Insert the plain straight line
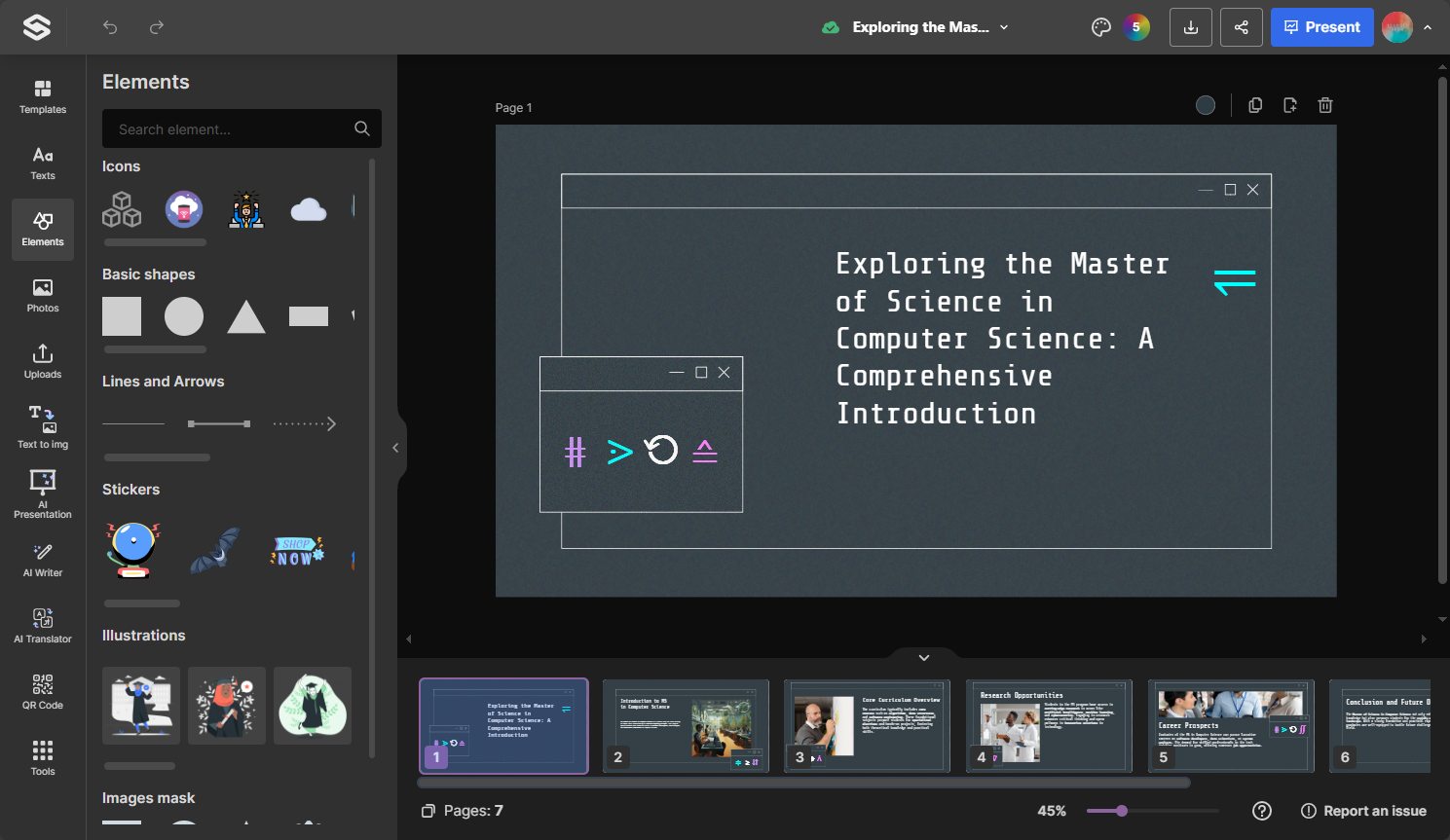The image size is (1450, 840). [133, 423]
